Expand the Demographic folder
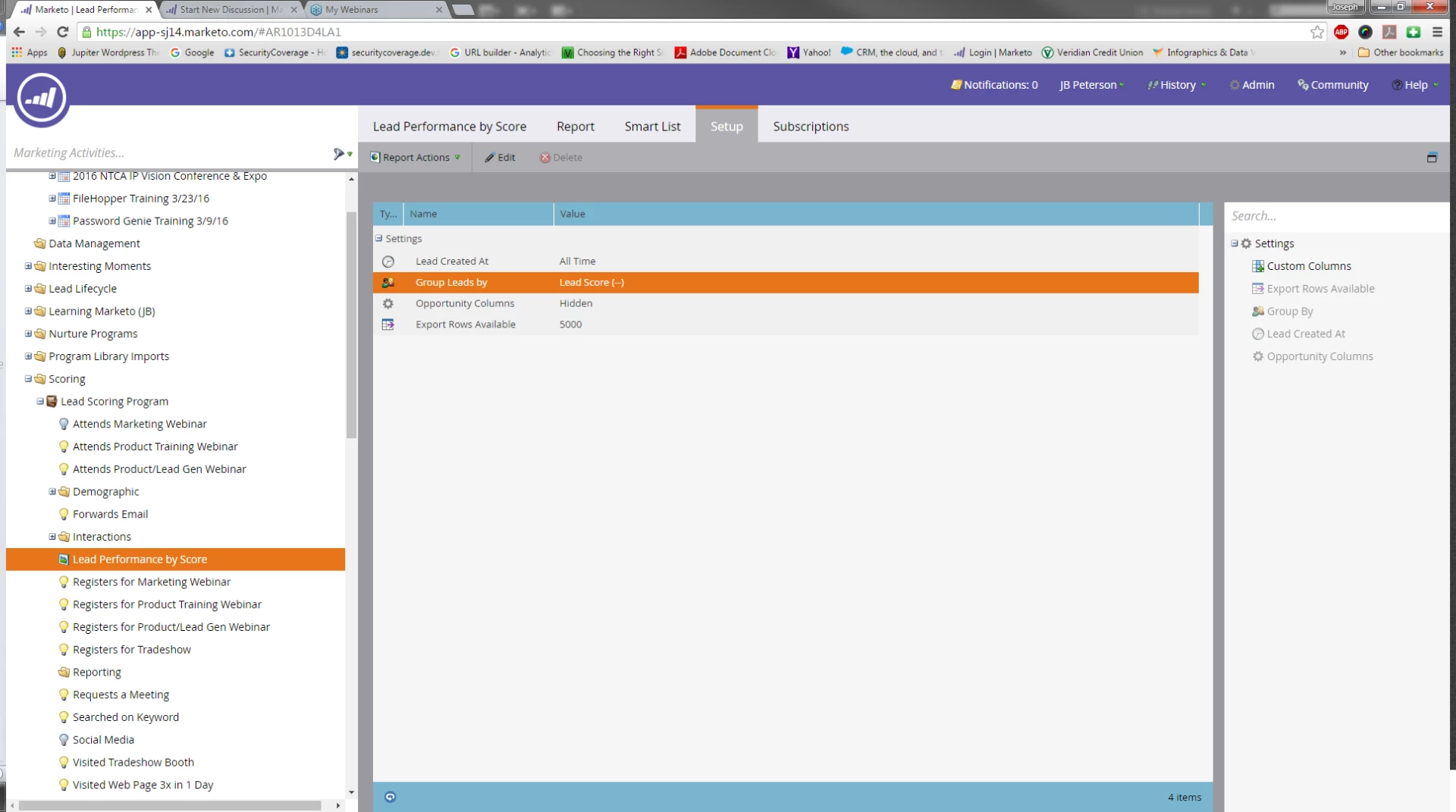The height and width of the screenshot is (812, 1456). 52,492
